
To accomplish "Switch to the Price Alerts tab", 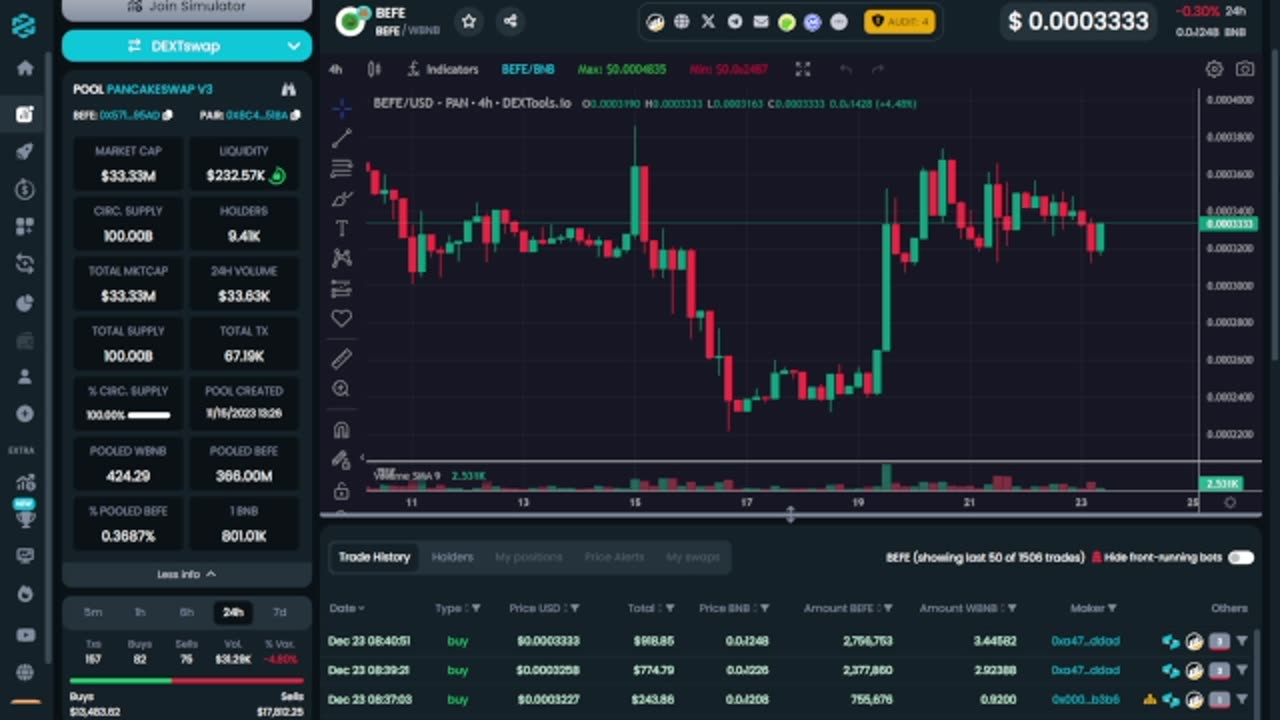I will pyautogui.click(x=614, y=557).
